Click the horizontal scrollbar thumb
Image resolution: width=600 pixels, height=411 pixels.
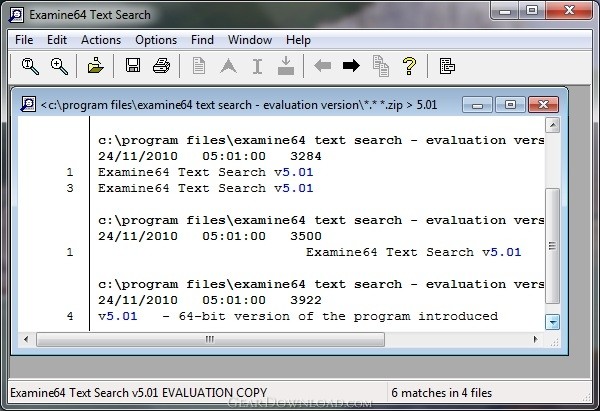210,339
